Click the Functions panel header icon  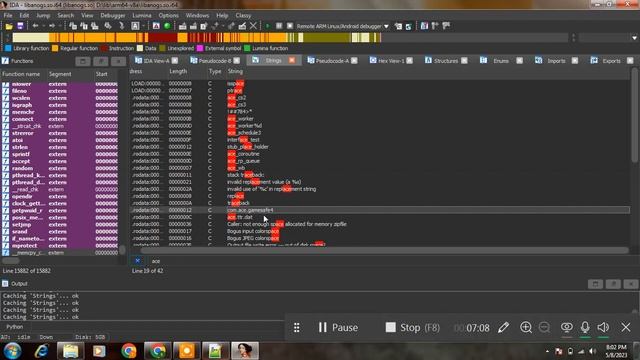(x=5, y=61)
